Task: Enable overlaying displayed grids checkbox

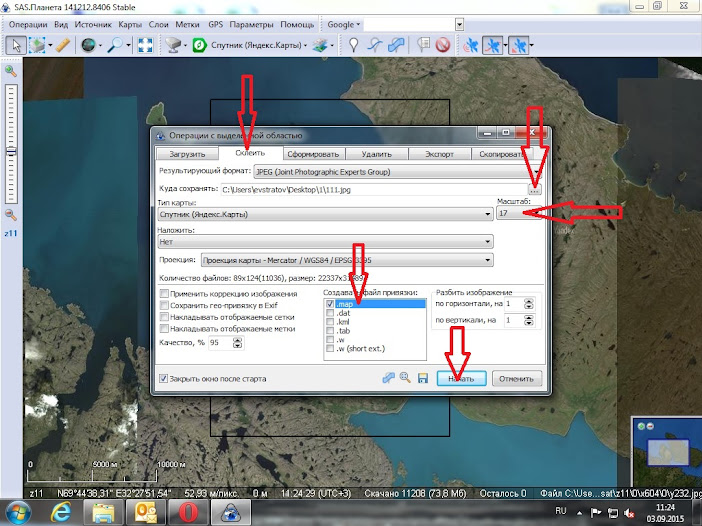Action: (x=164, y=317)
